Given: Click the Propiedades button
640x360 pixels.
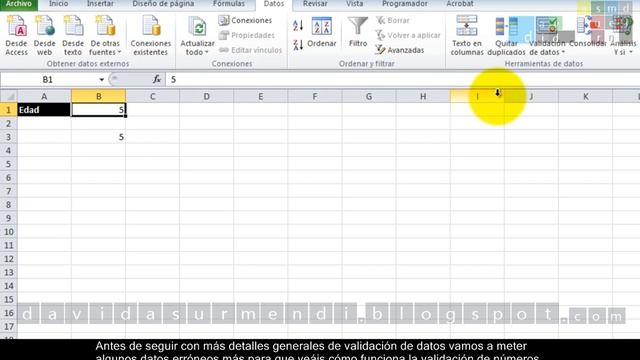Looking at the screenshot, I should [247, 36].
